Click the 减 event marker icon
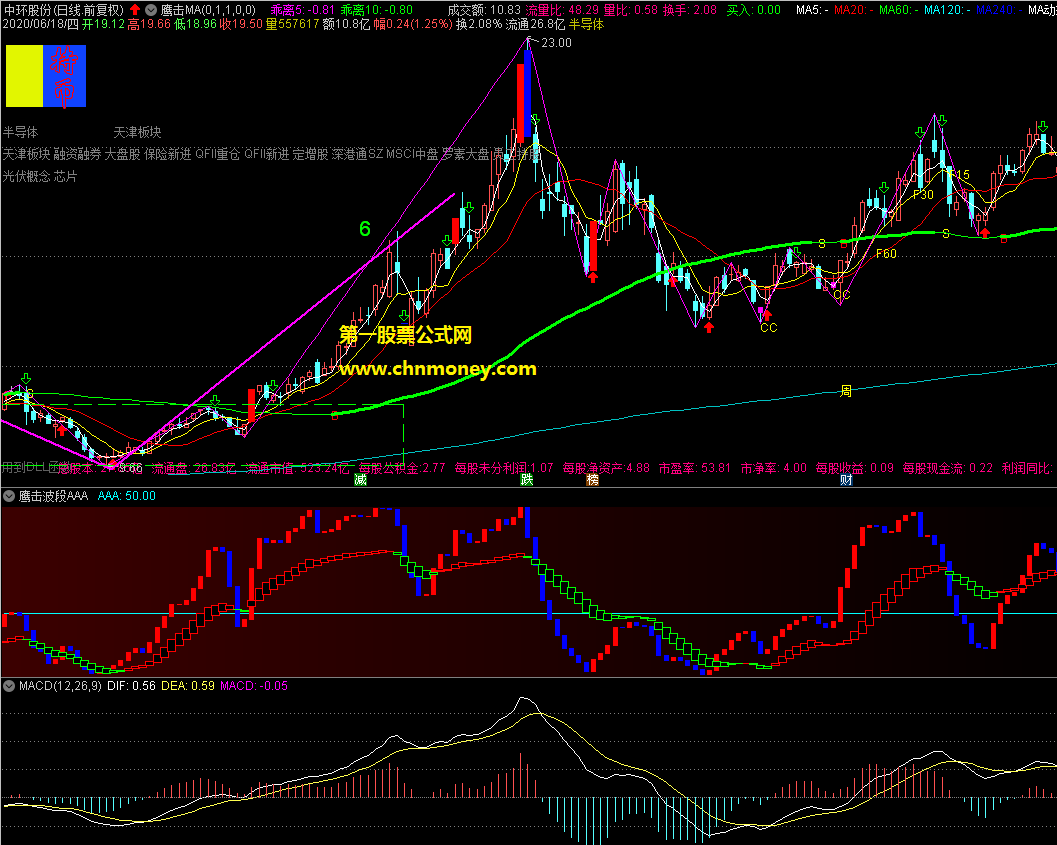This screenshot has width=1057, height=845. coord(361,479)
